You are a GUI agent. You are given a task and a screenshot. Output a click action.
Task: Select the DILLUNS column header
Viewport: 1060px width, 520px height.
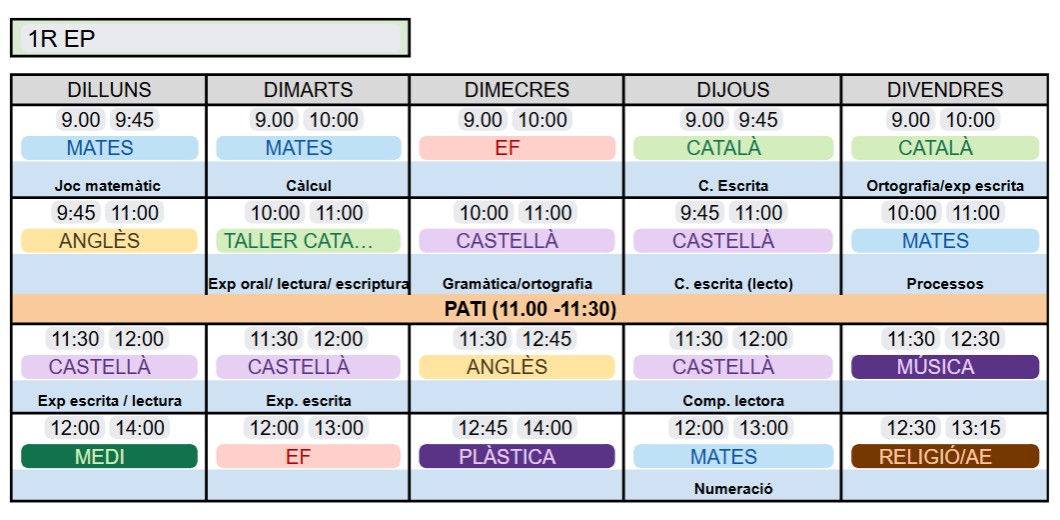pos(109,90)
